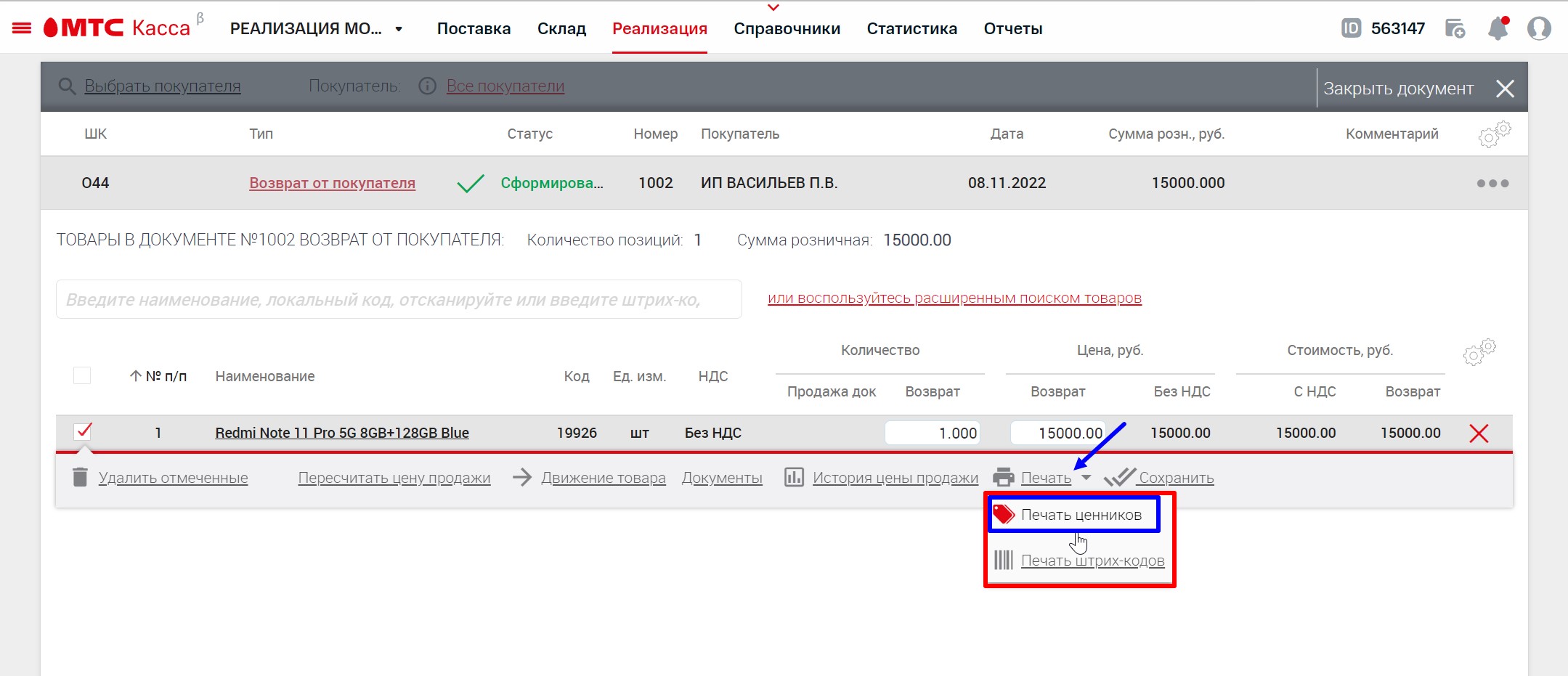Open the Реализация tab
This screenshot has width=1568, height=676.
tap(659, 28)
